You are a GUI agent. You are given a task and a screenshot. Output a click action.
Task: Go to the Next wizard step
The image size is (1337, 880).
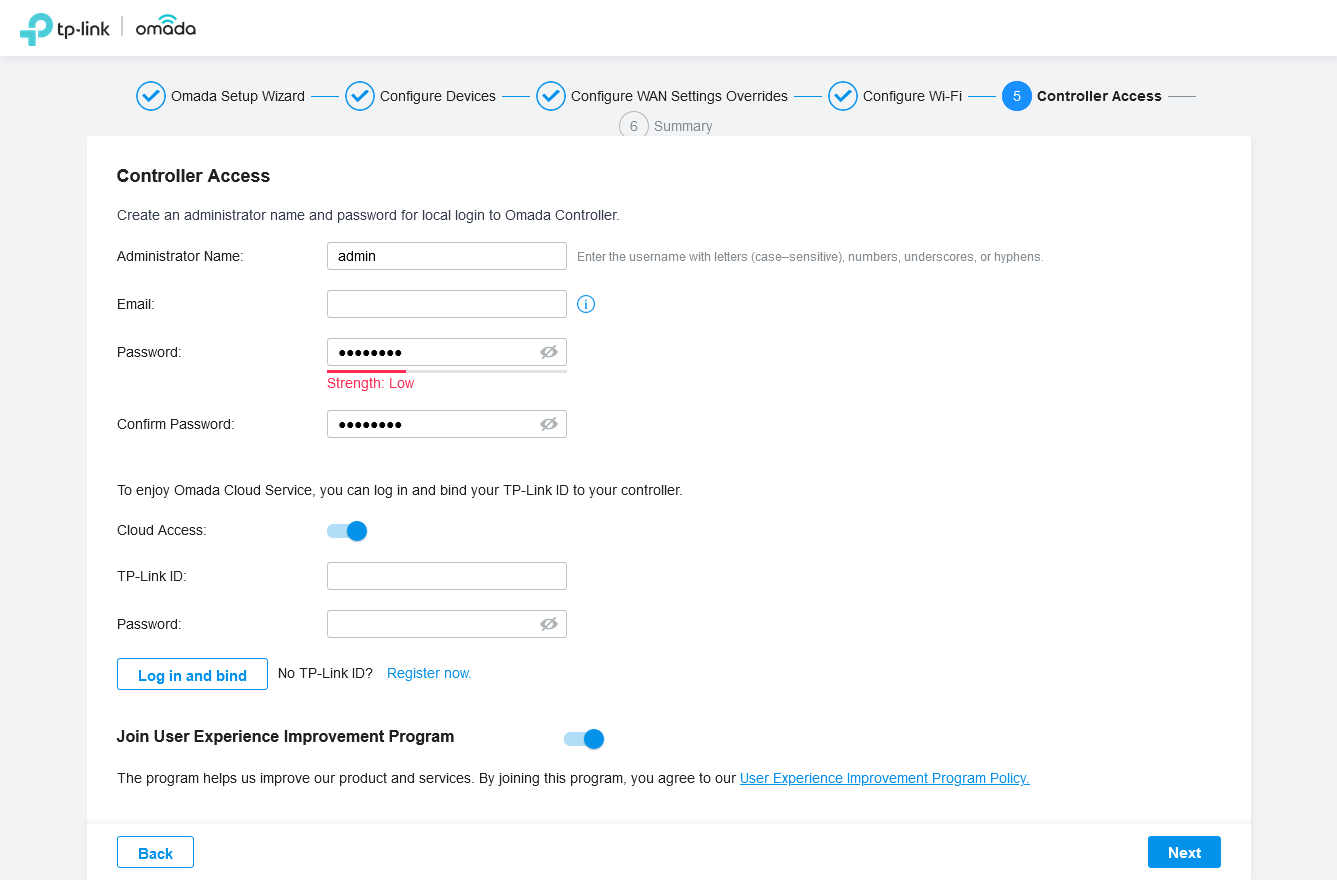[x=1184, y=852]
